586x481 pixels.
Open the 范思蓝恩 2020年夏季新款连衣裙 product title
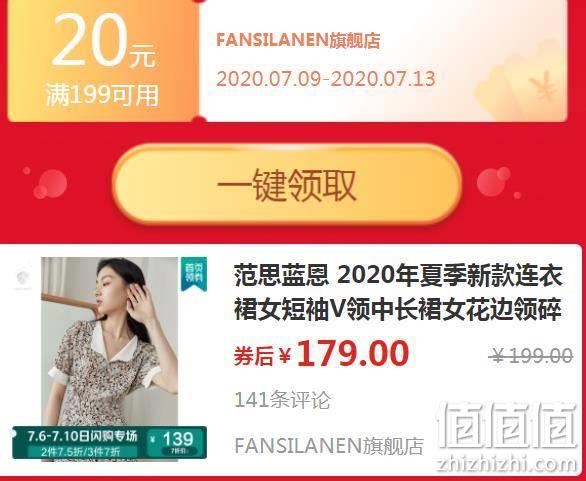[x=398, y=293]
